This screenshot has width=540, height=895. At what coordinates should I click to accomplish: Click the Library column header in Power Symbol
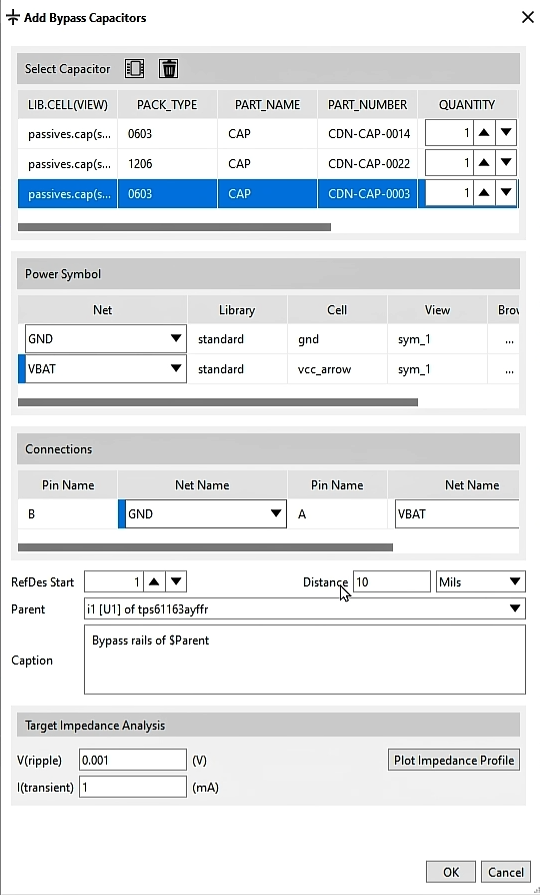(x=237, y=310)
